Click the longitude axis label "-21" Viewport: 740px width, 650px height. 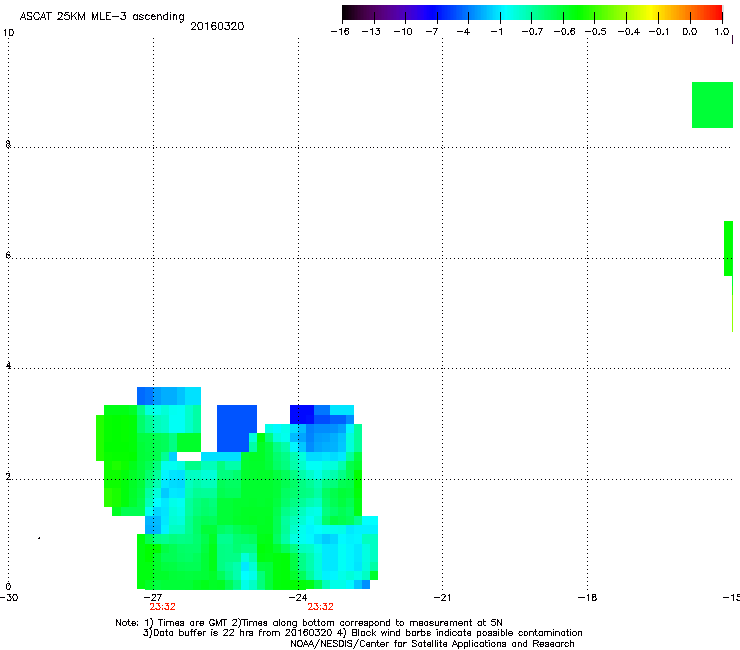tap(442, 598)
